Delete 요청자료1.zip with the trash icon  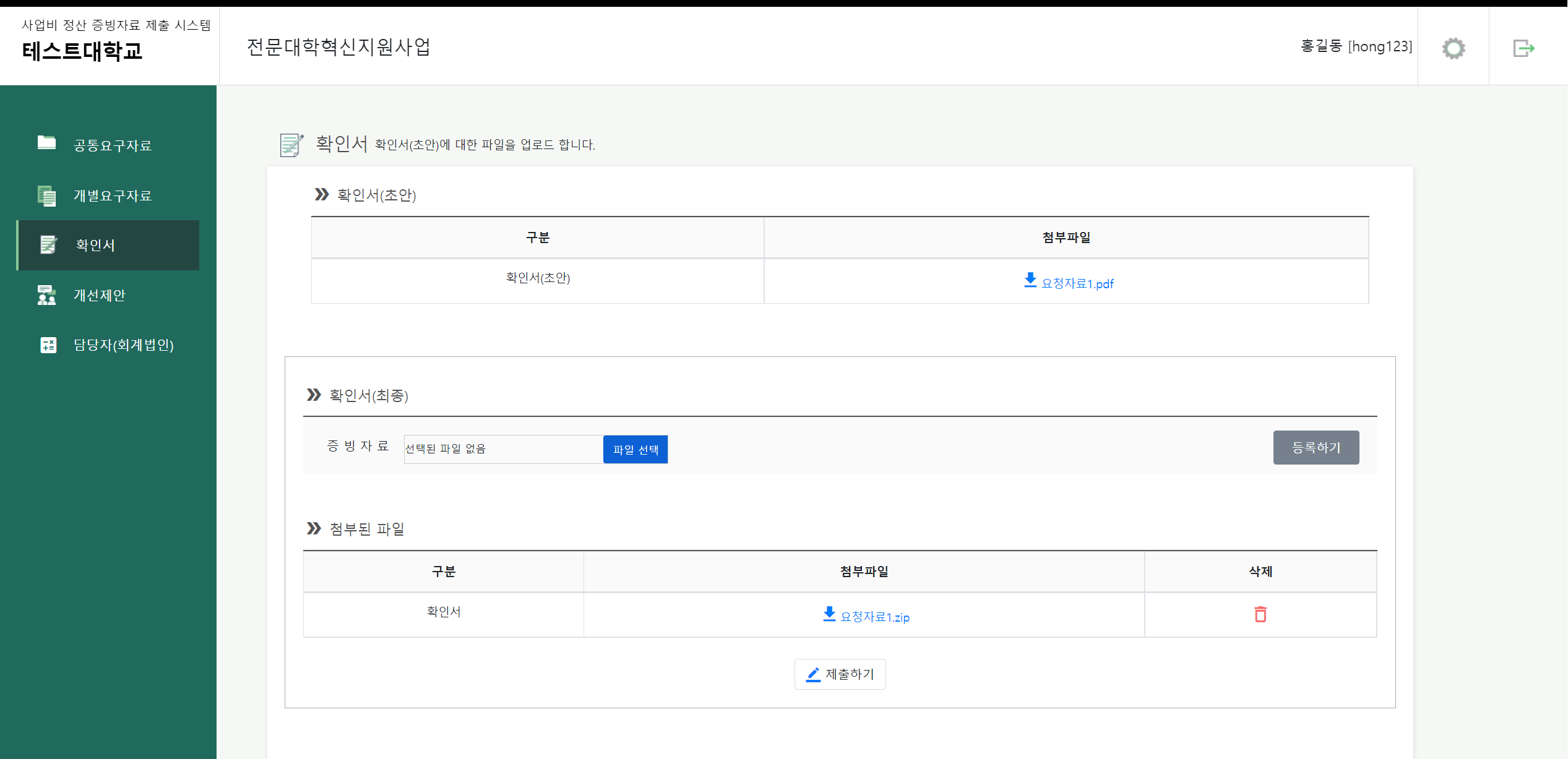point(1260,614)
